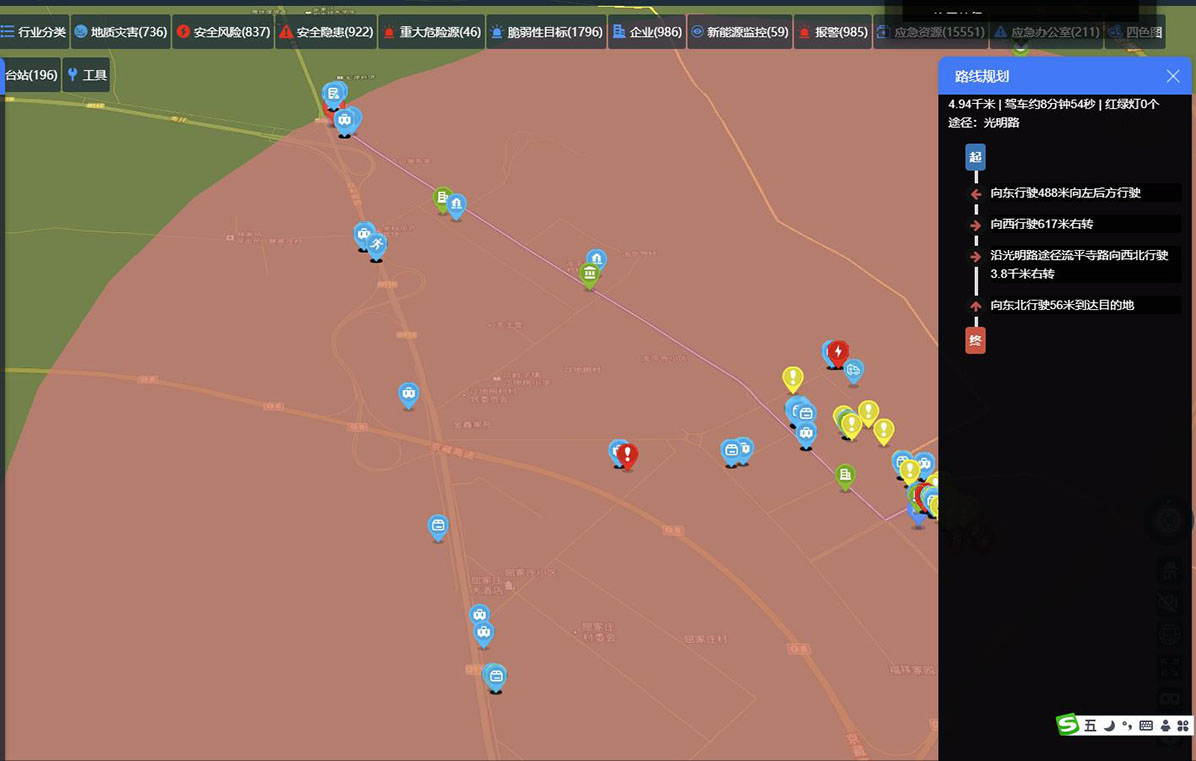Viewport: 1196px width, 761px height.
Task: Click blue house marker above columned building
Action: (596, 259)
